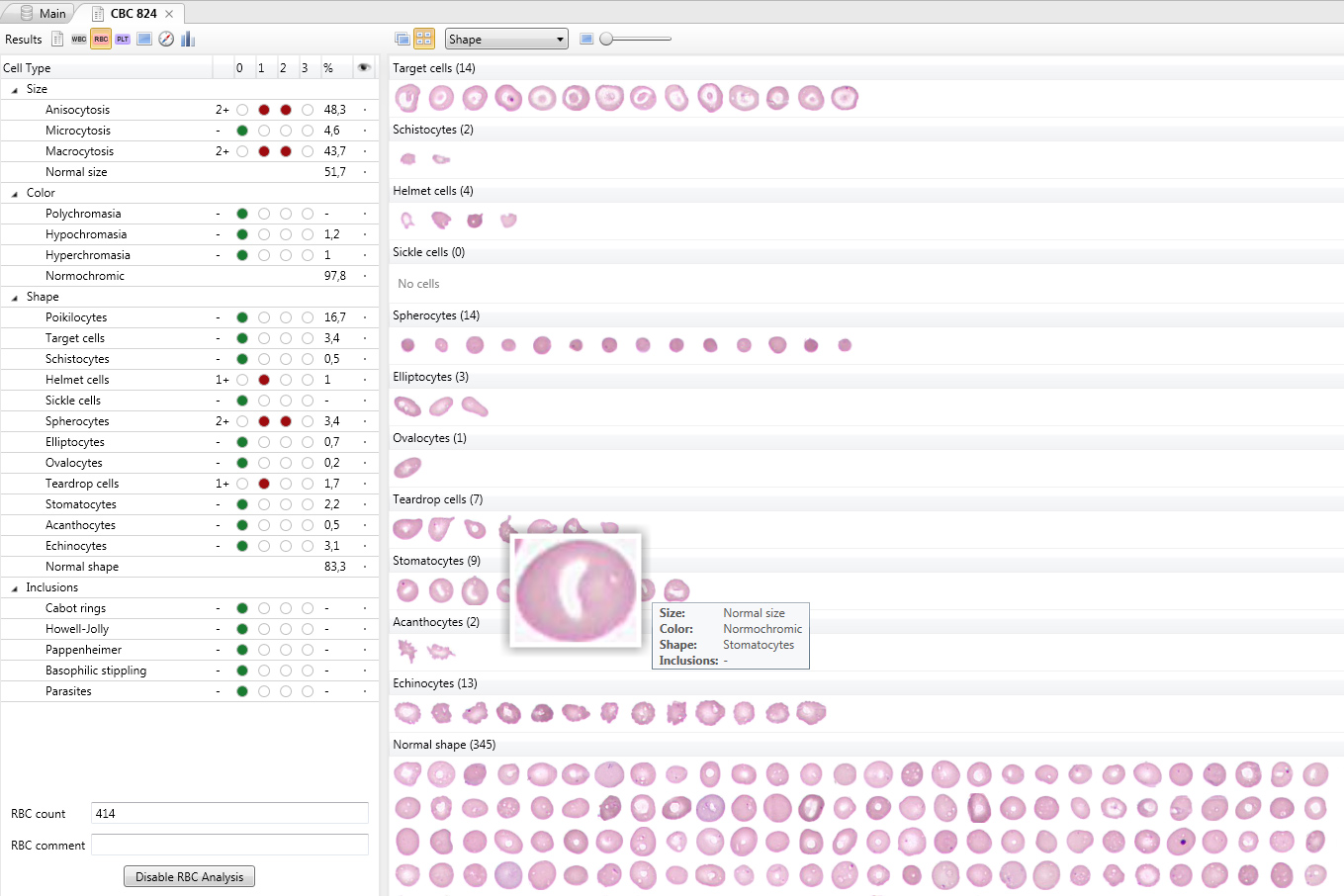The width and height of the screenshot is (1344, 896).
Task: Set Howell-Jolly grade to 1
Action: pos(264,629)
